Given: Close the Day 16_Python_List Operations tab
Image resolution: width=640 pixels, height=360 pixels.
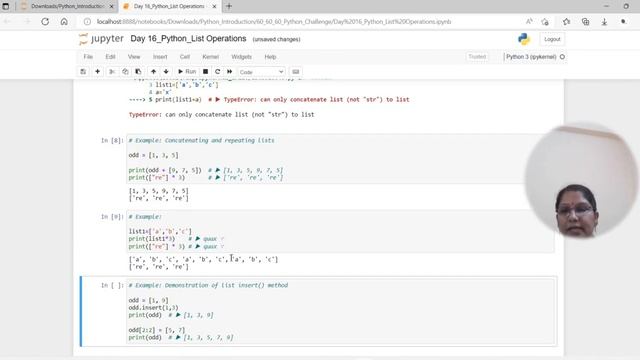Looking at the screenshot, I should pyautogui.click(x=214, y=7).
